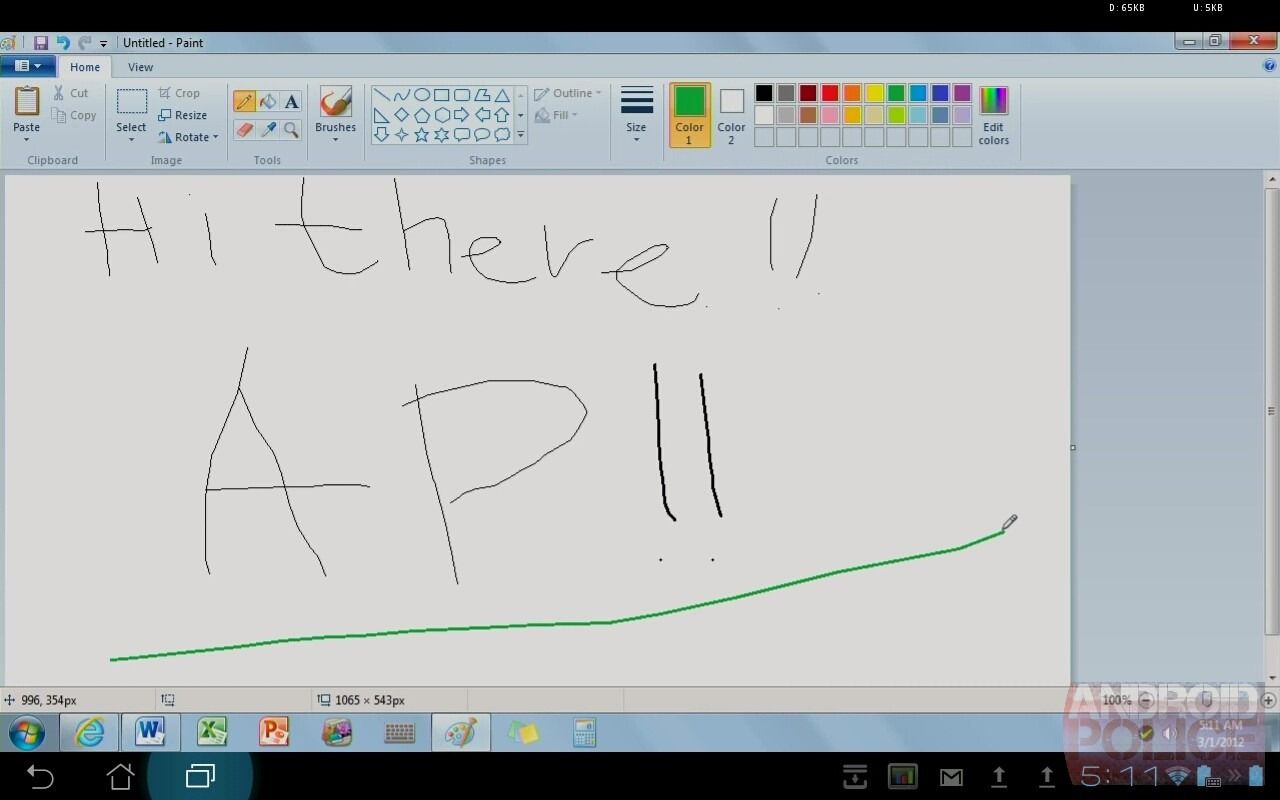This screenshot has width=1280, height=800.
Task: Open Microsoft Word from the taskbar
Action: (150, 733)
